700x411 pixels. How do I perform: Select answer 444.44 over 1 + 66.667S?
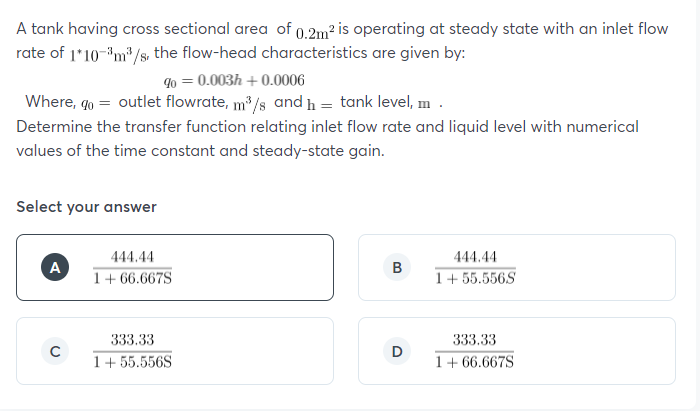point(175,267)
